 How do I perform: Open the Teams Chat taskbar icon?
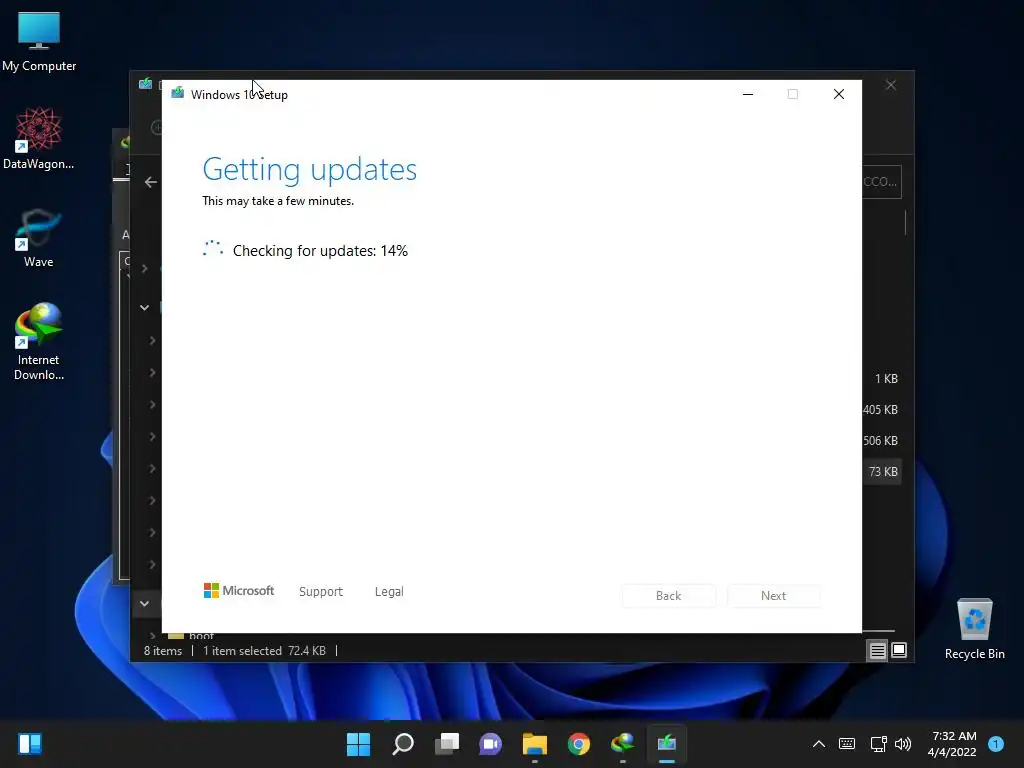(x=490, y=744)
